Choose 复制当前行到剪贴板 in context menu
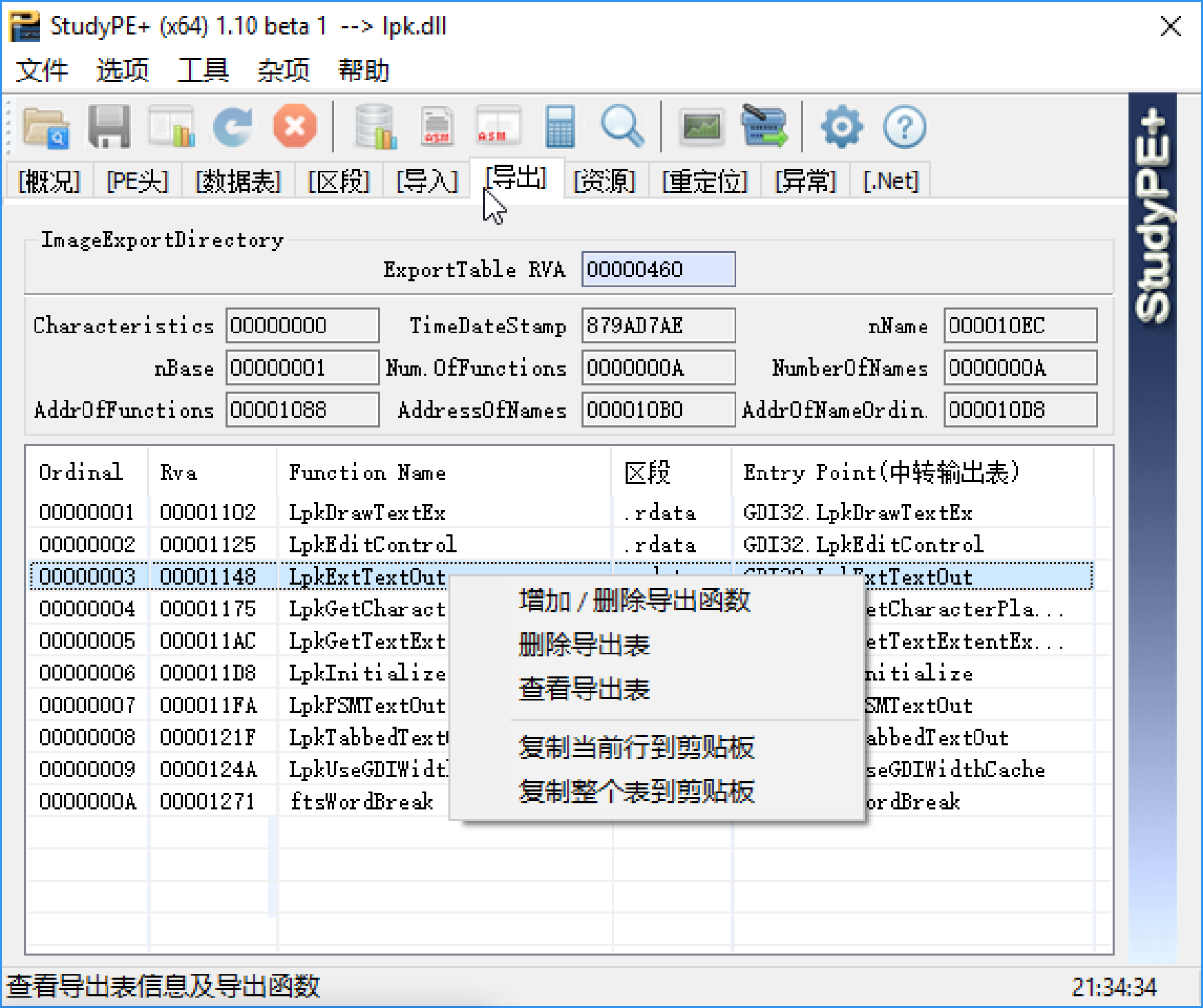 coord(657,747)
